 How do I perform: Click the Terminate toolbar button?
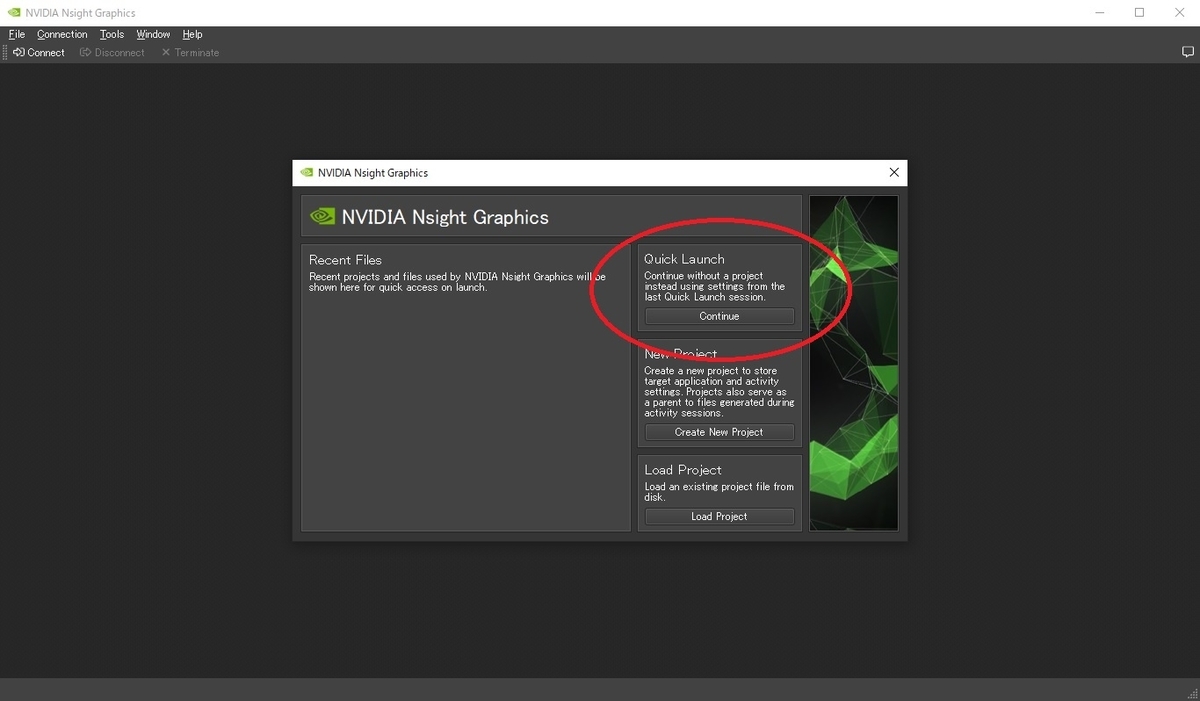pos(190,52)
